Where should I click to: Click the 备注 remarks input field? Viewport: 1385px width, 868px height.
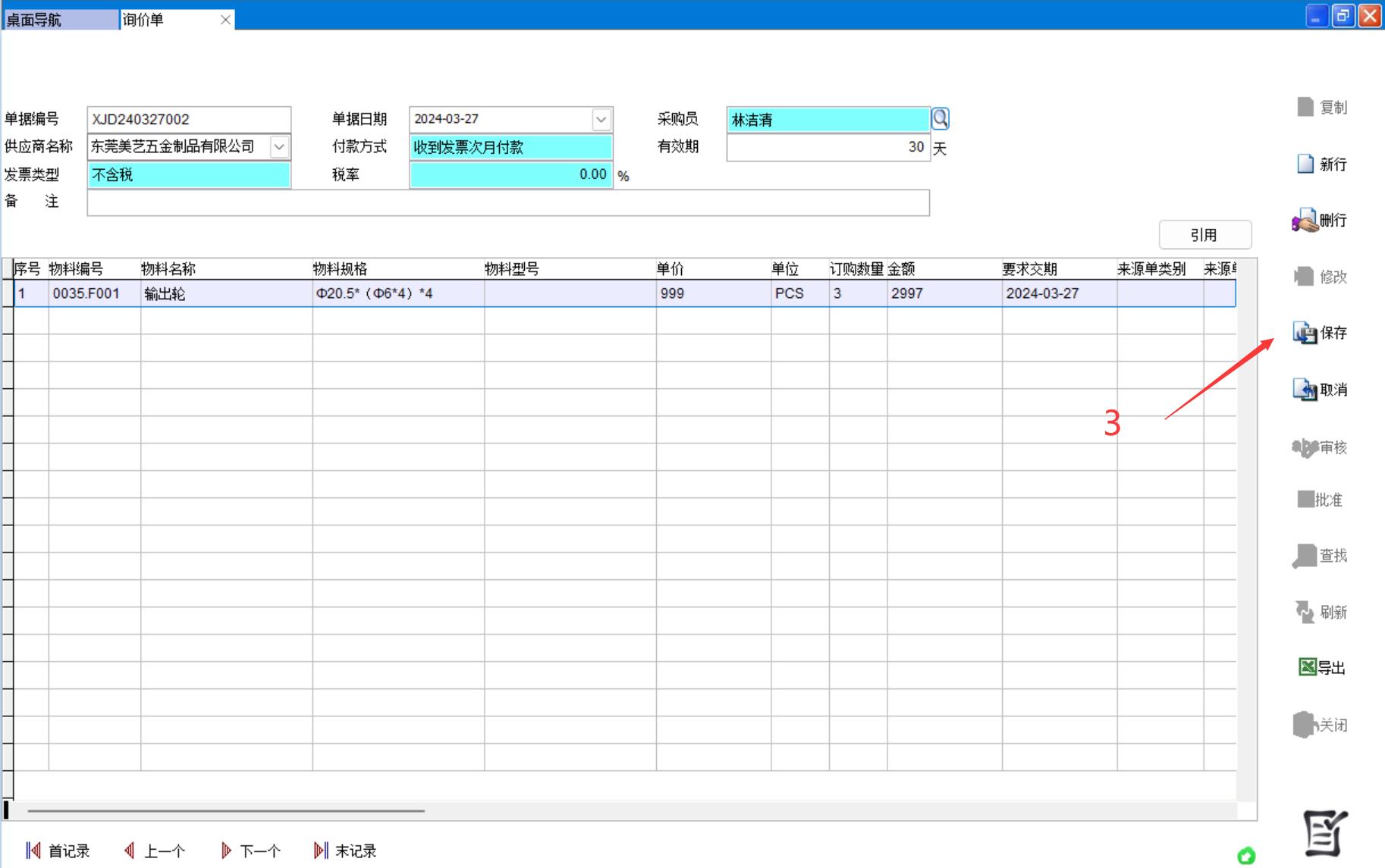pyautogui.click(x=508, y=202)
